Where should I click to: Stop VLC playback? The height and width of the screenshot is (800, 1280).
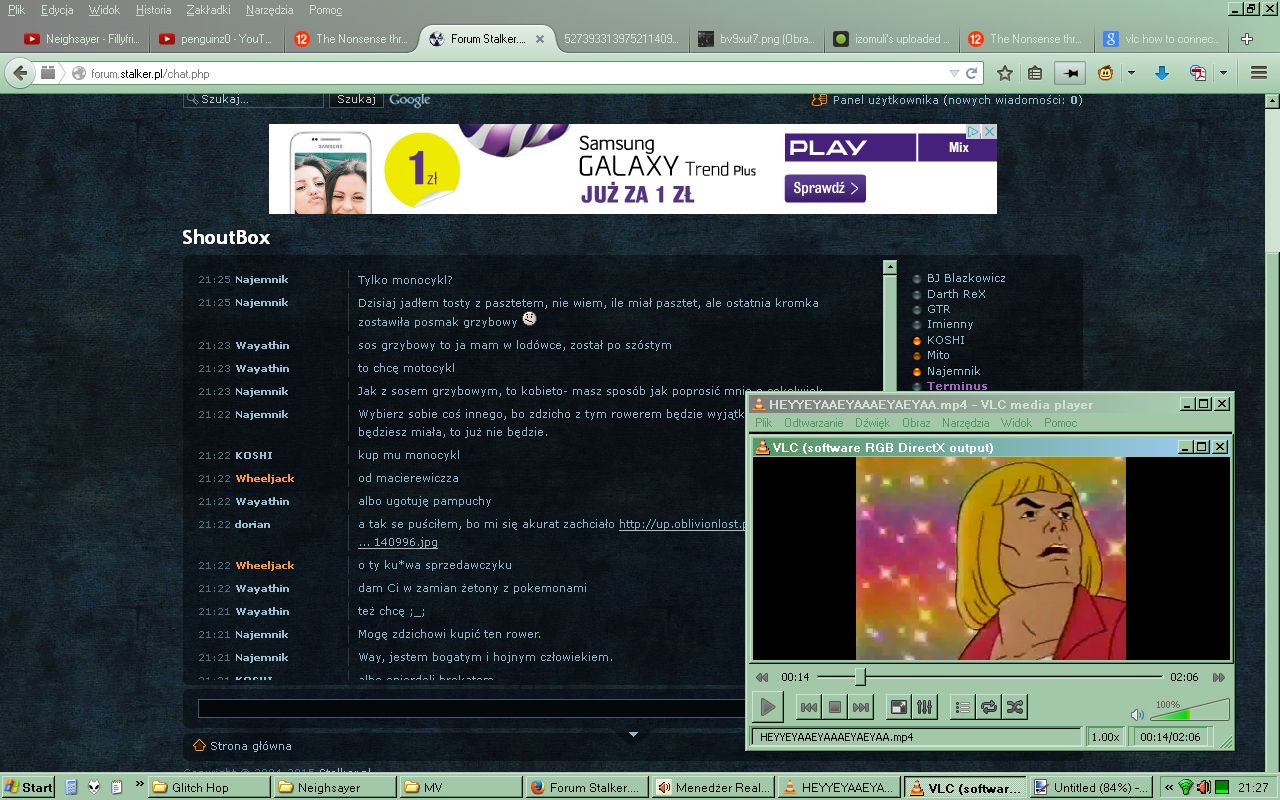coord(835,707)
